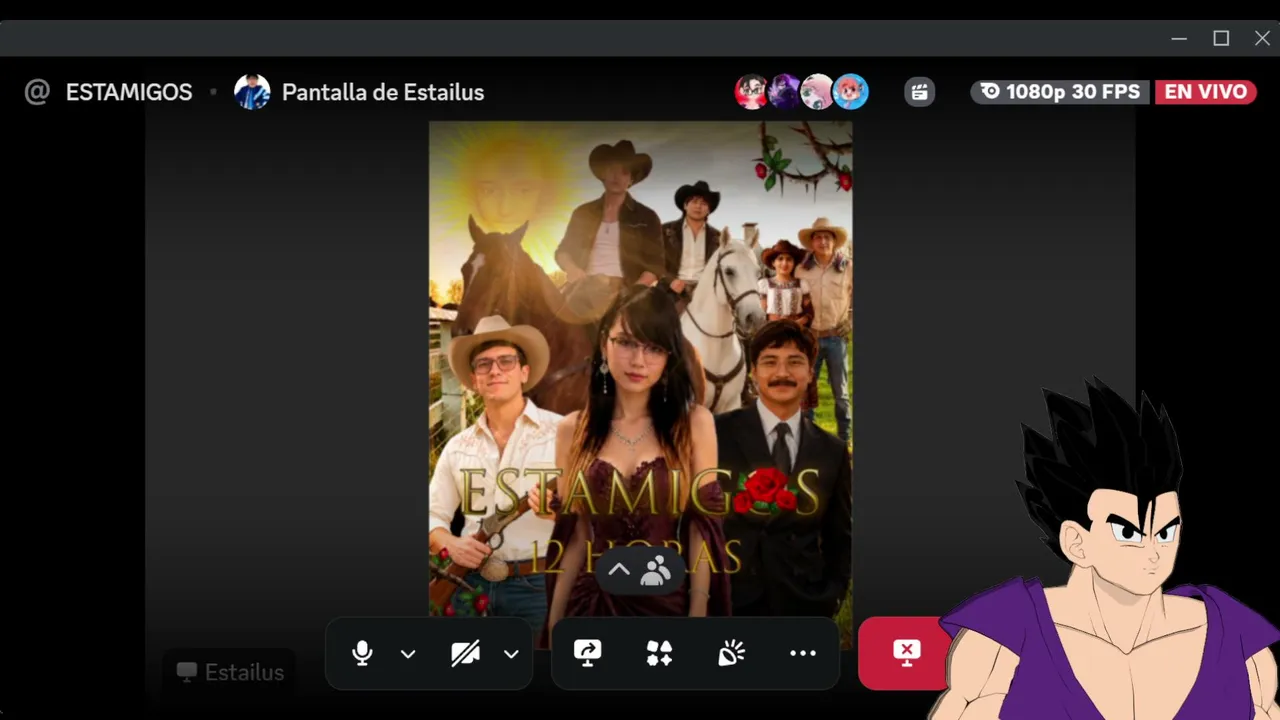Click the Estailus avatar in the header
The width and height of the screenshot is (1280, 720).
(x=252, y=92)
